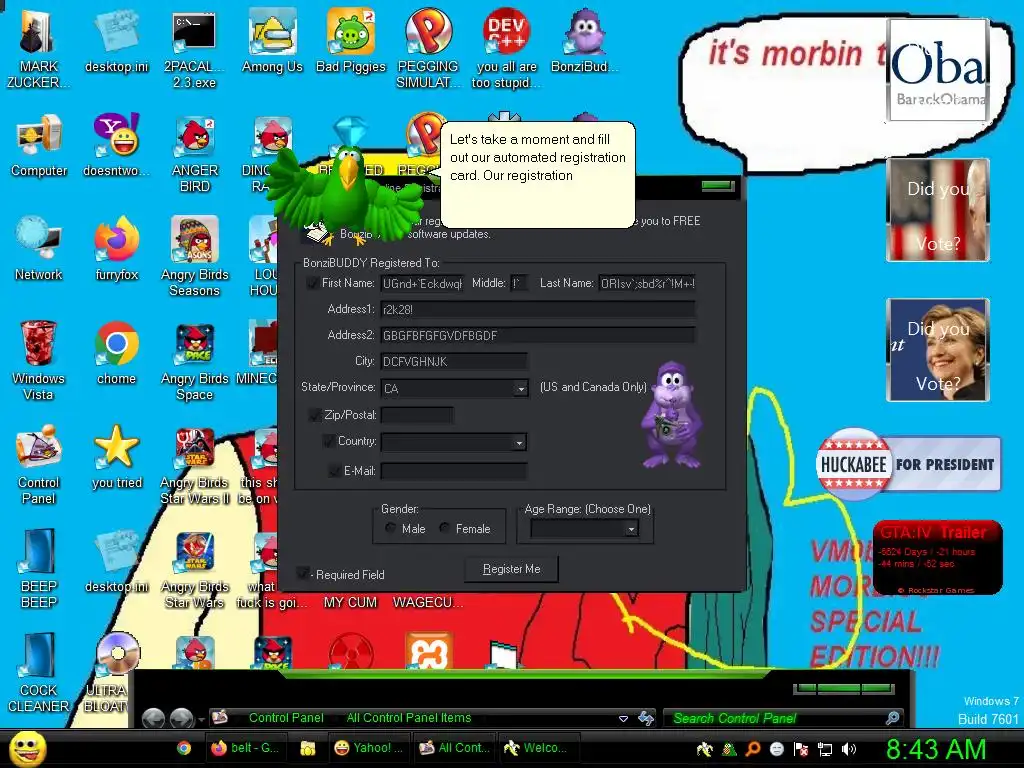Click the 'Control Panel' breadcrumb link
The height and width of the screenshot is (768, 1024).
pyautogui.click(x=286, y=718)
